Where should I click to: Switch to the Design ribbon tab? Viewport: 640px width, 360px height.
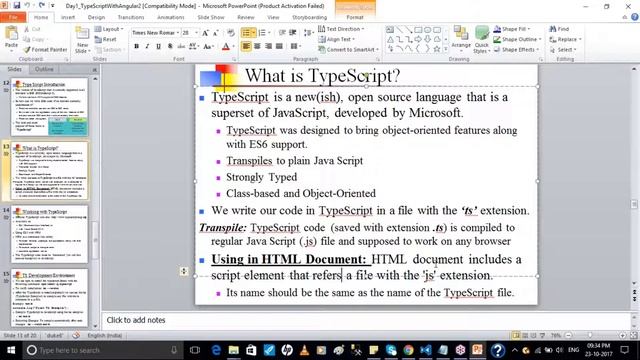pyautogui.click(x=96, y=17)
